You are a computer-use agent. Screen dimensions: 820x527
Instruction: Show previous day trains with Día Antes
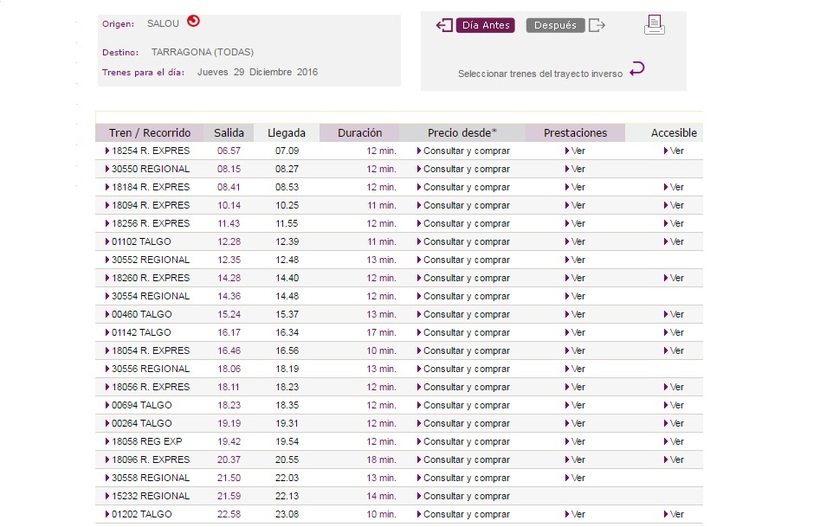coord(485,25)
